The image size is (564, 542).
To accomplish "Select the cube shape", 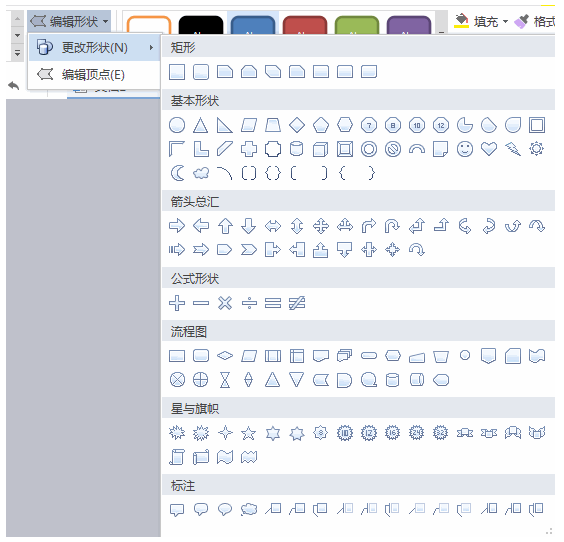I will tap(320, 149).
